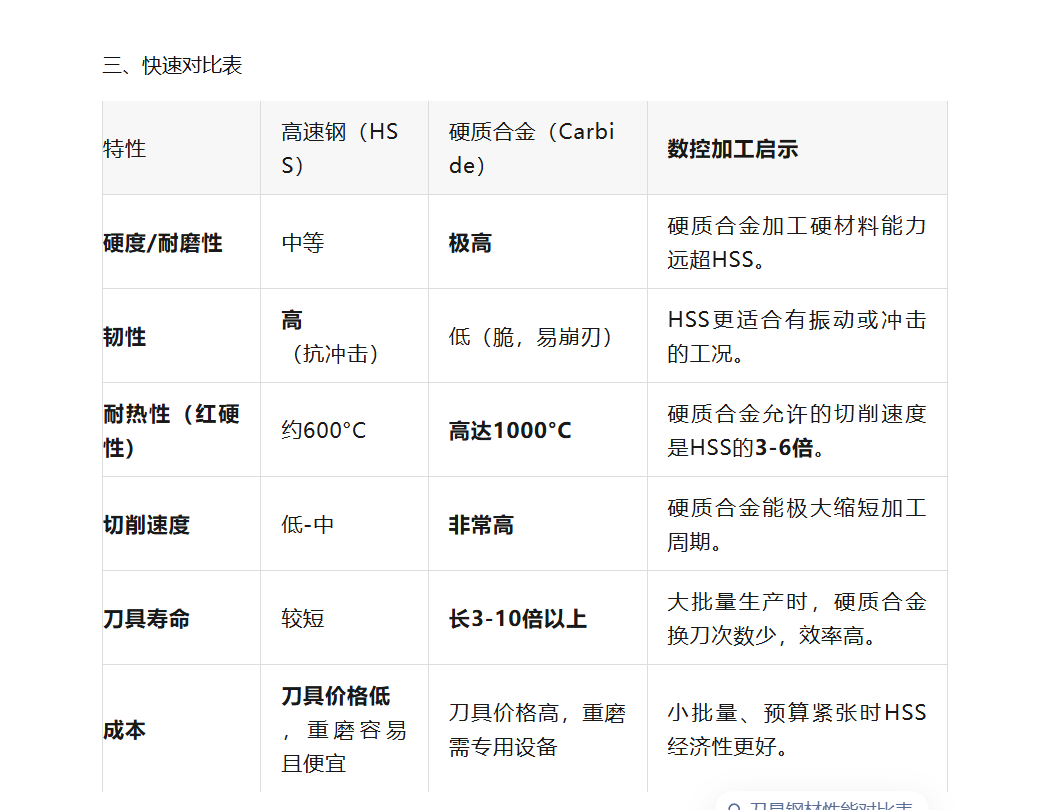
Task: Click the 切削速度 row label
Action: [x=147, y=525]
